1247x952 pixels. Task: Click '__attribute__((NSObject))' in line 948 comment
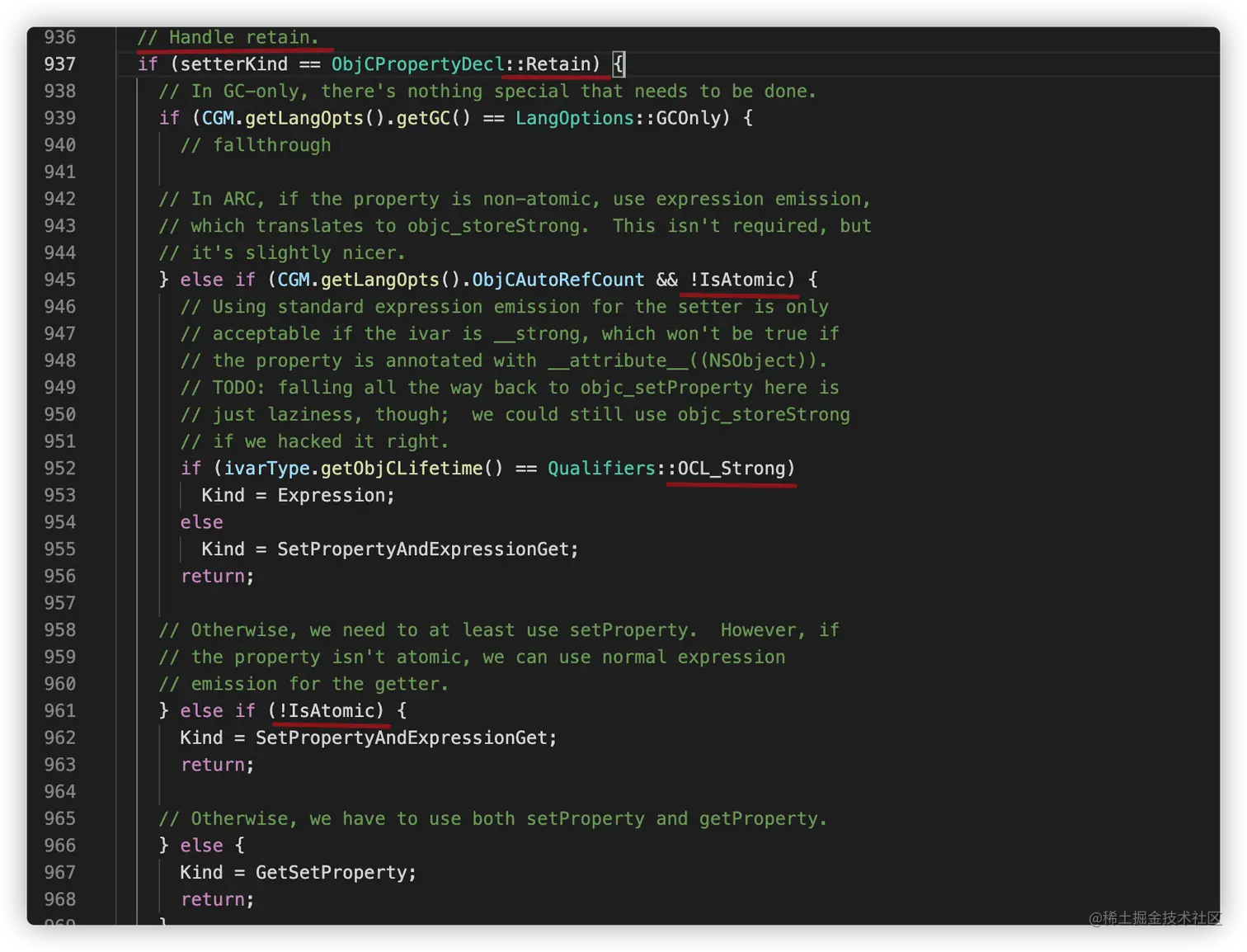(x=683, y=361)
